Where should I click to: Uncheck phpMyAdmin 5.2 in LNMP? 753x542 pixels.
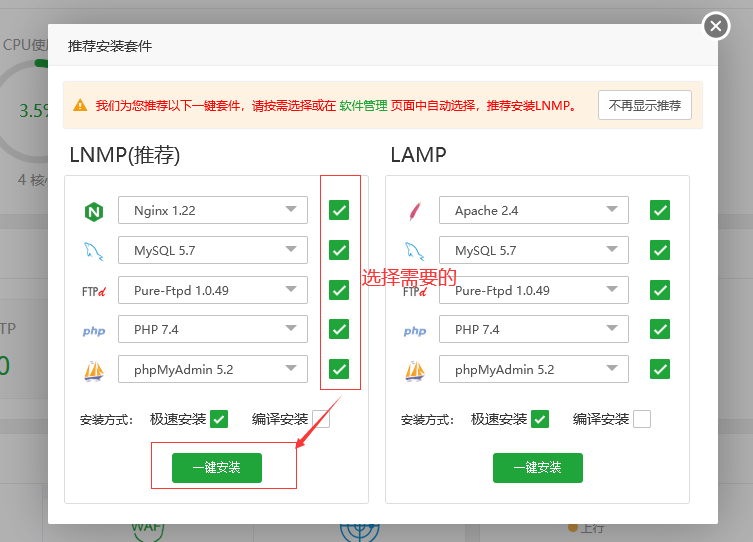tap(339, 369)
